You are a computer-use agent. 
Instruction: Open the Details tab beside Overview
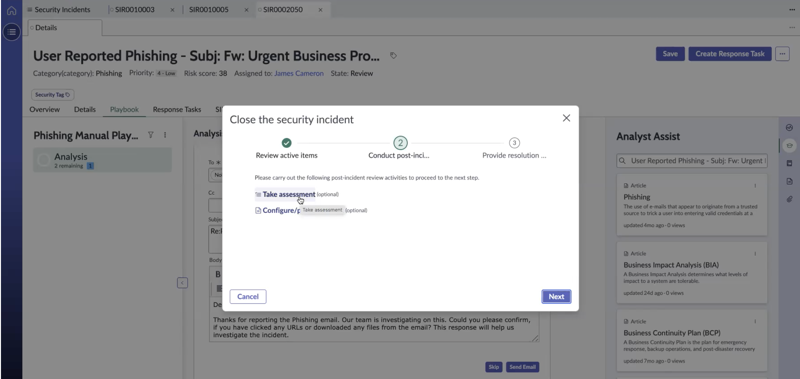point(85,109)
